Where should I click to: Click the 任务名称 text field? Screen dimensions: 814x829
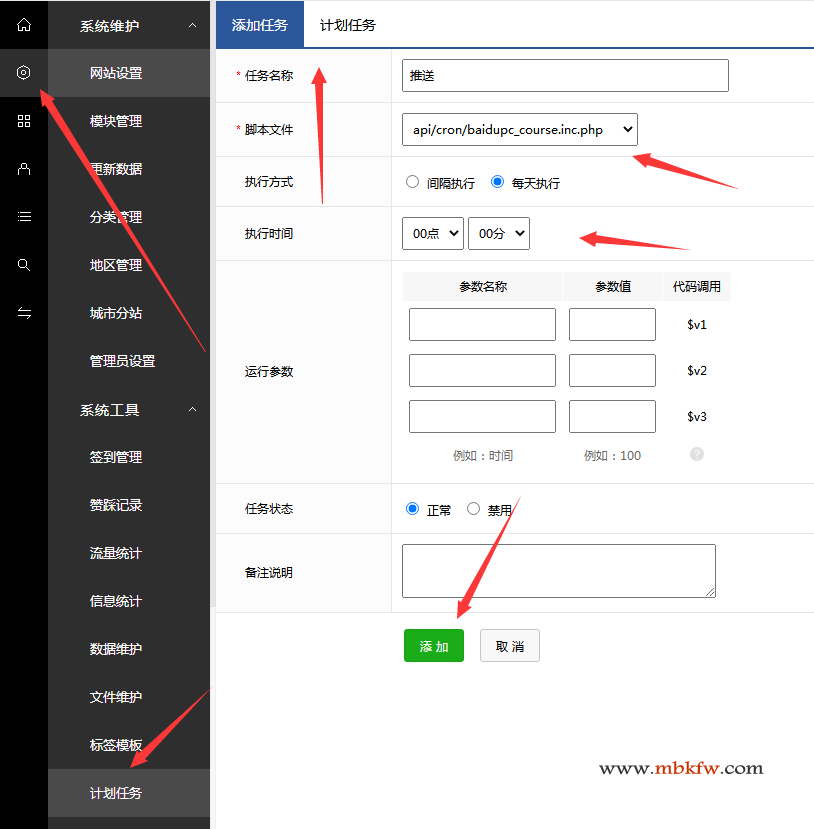click(565, 76)
